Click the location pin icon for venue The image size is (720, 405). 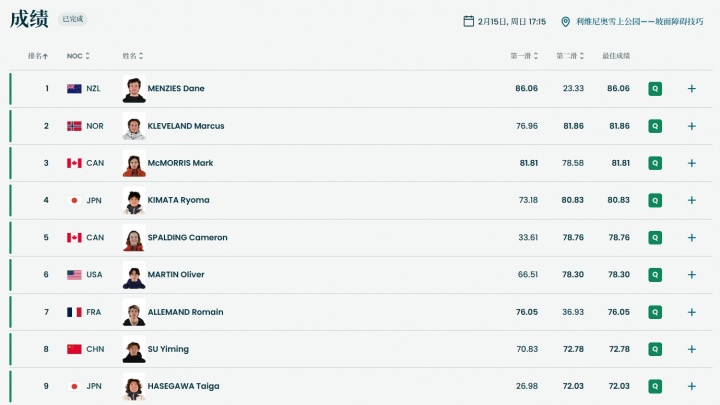565,21
